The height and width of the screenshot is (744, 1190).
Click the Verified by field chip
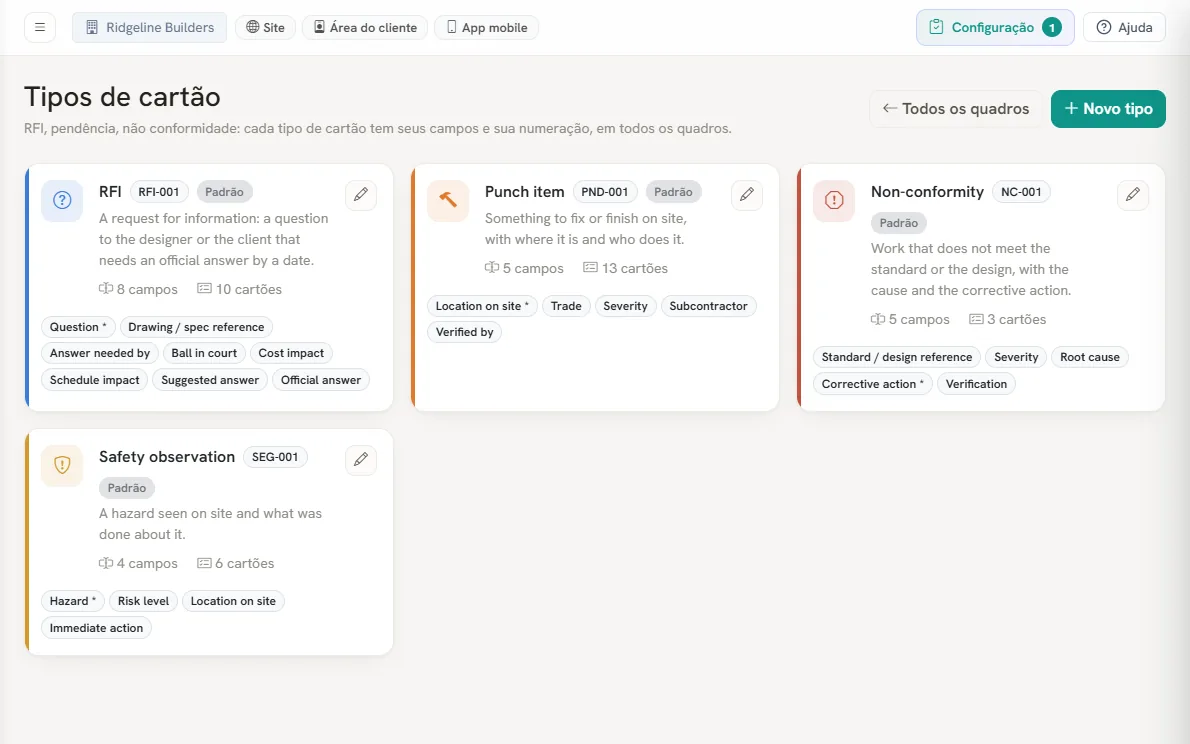click(x=464, y=332)
